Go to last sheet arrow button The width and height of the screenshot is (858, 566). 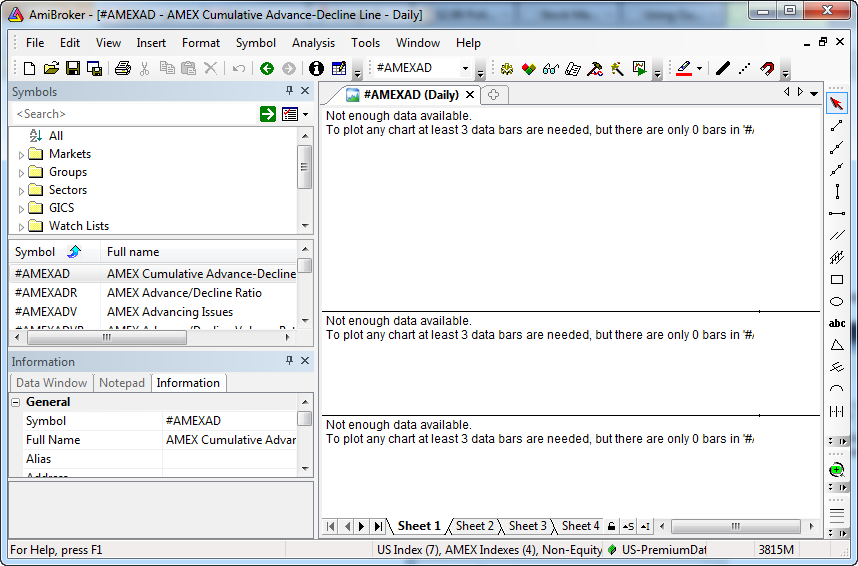(x=378, y=527)
